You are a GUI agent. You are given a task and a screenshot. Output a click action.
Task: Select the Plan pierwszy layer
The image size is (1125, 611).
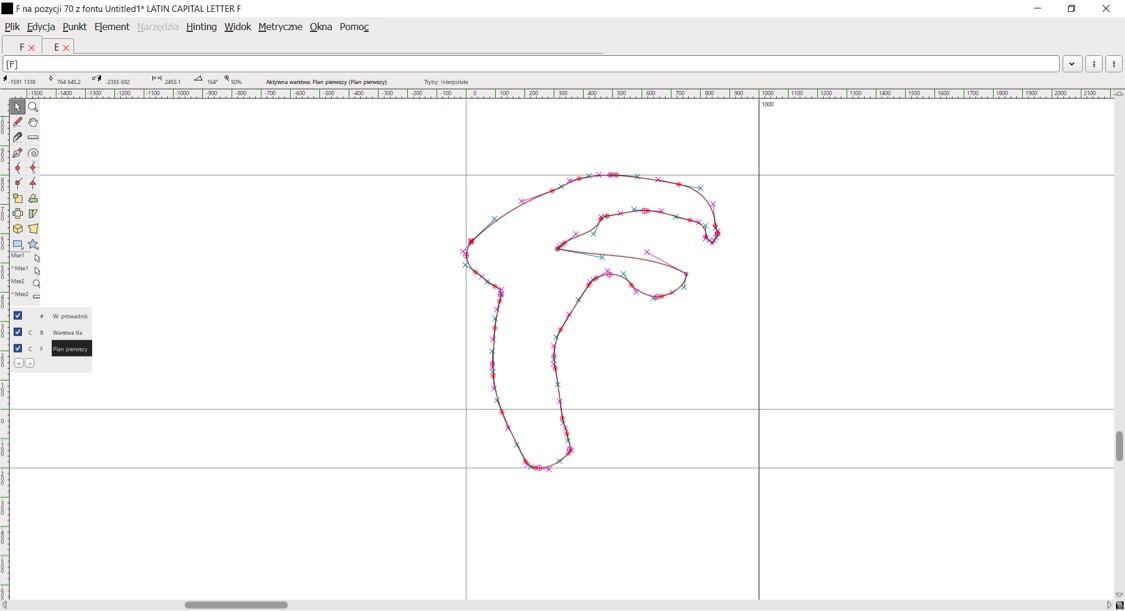[x=71, y=349]
